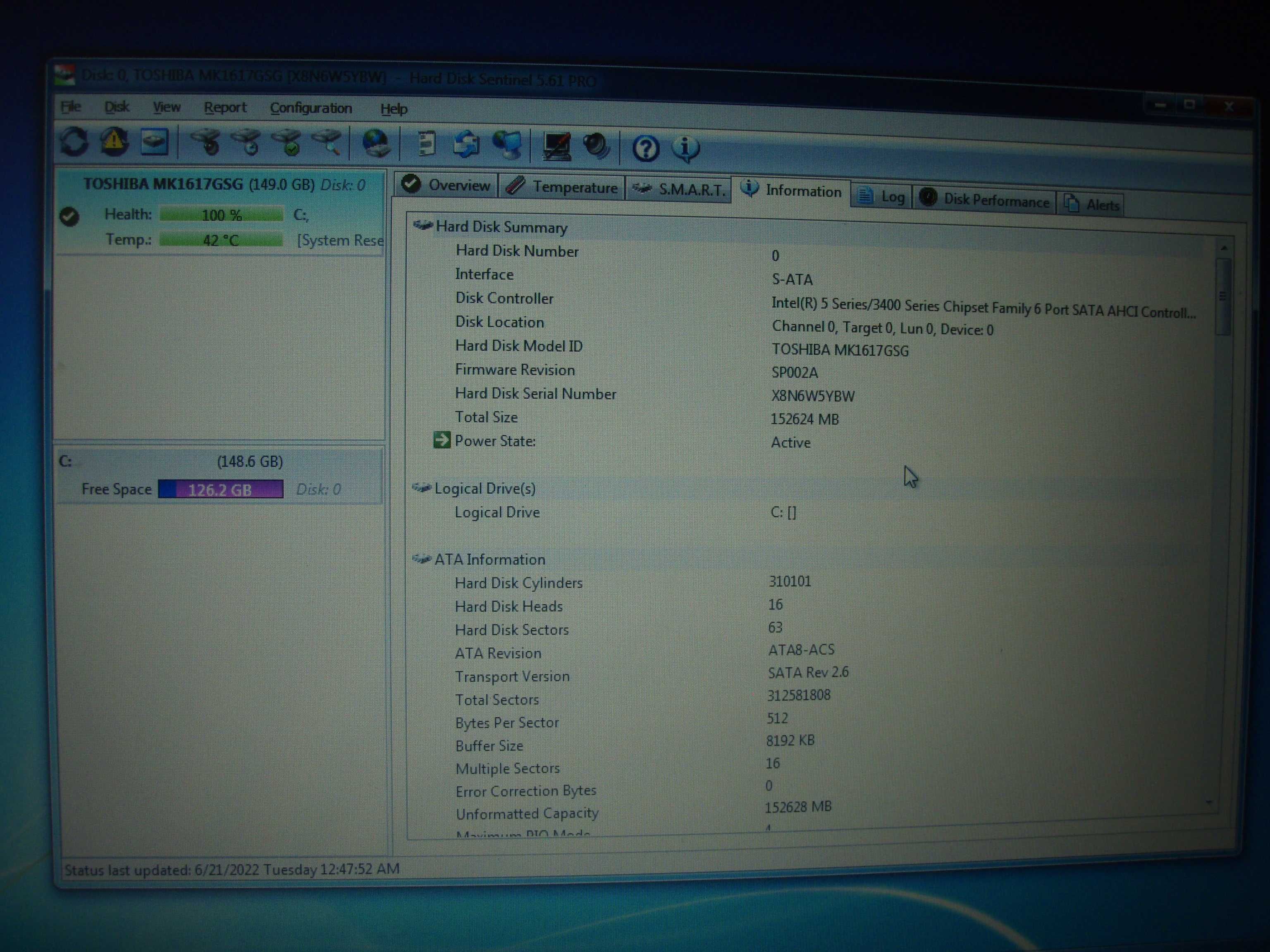This screenshot has height=952, width=1270.
Task: Click the blue info bubble about icon
Action: (x=686, y=149)
